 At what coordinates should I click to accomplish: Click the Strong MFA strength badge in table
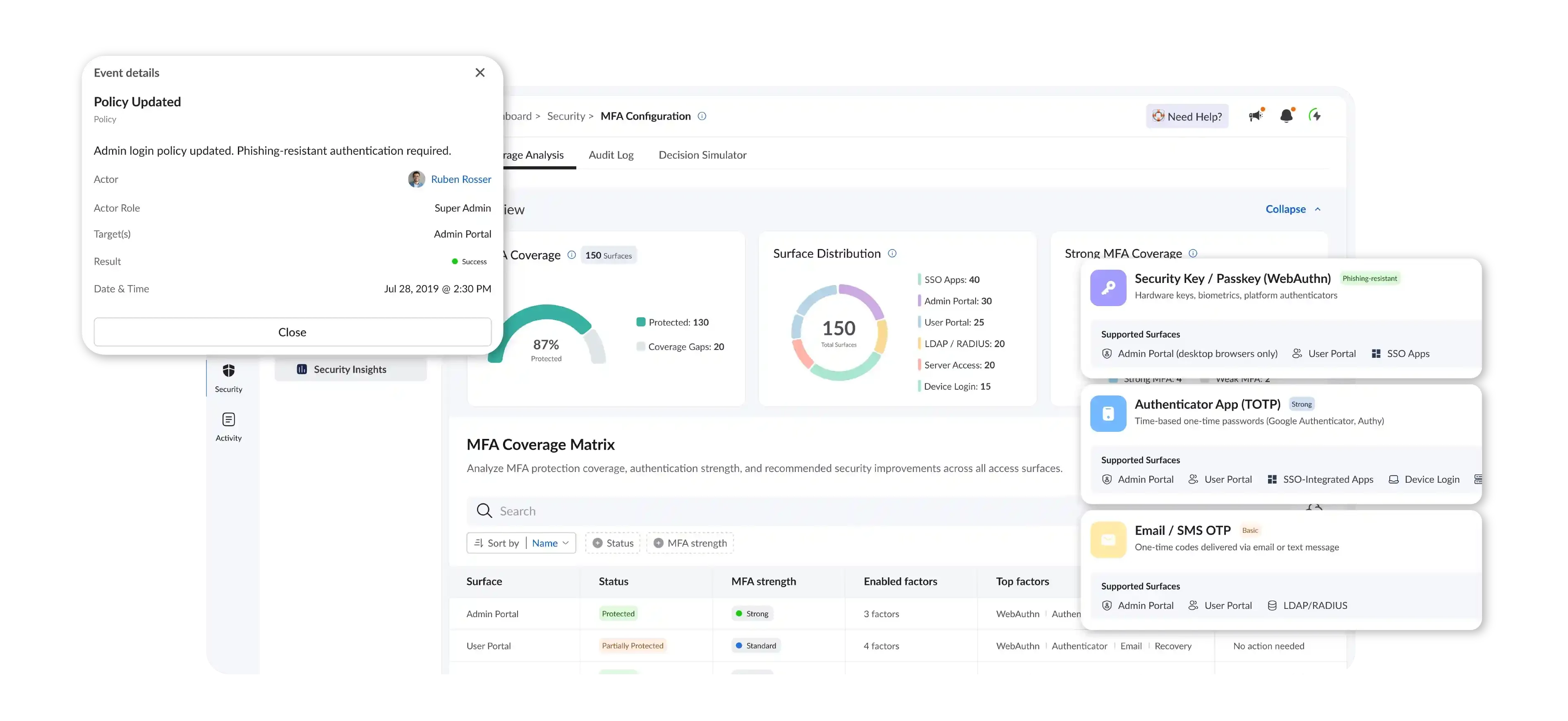pos(752,613)
